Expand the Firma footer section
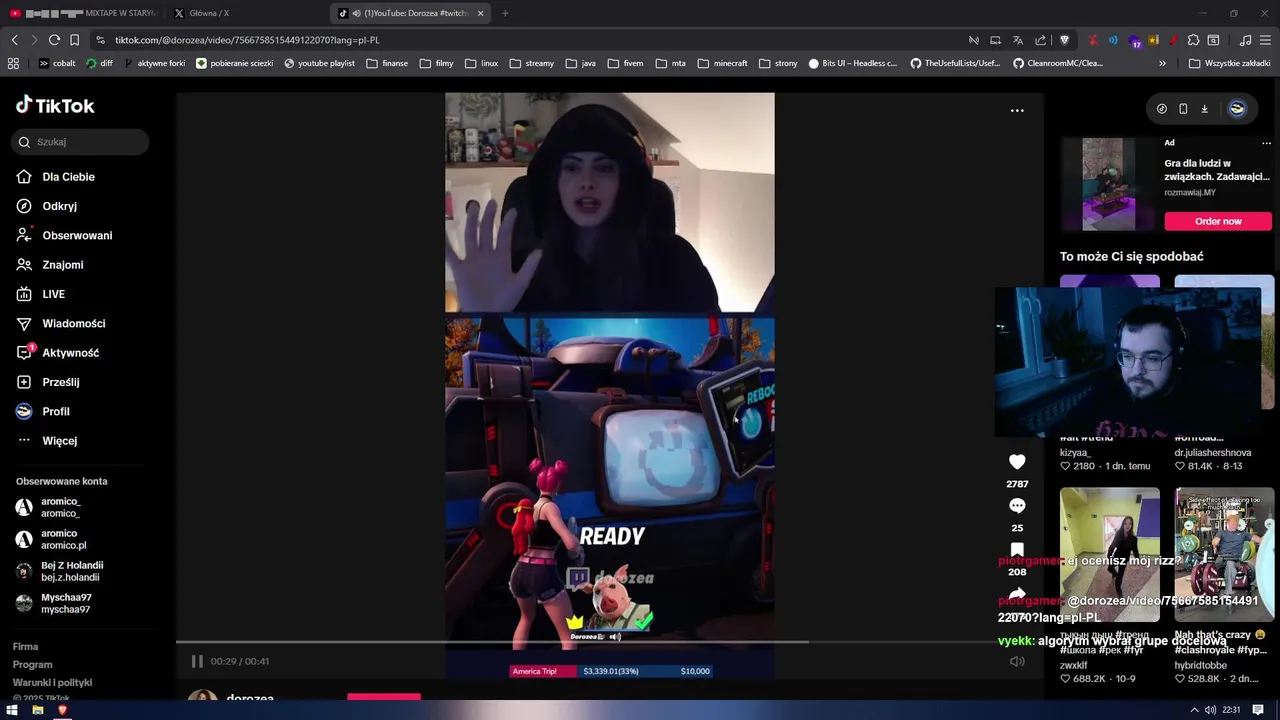 (x=25, y=647)
